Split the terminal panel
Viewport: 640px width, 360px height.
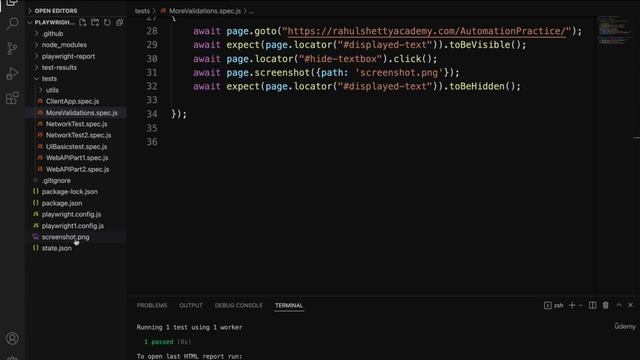tap(593, 305)
